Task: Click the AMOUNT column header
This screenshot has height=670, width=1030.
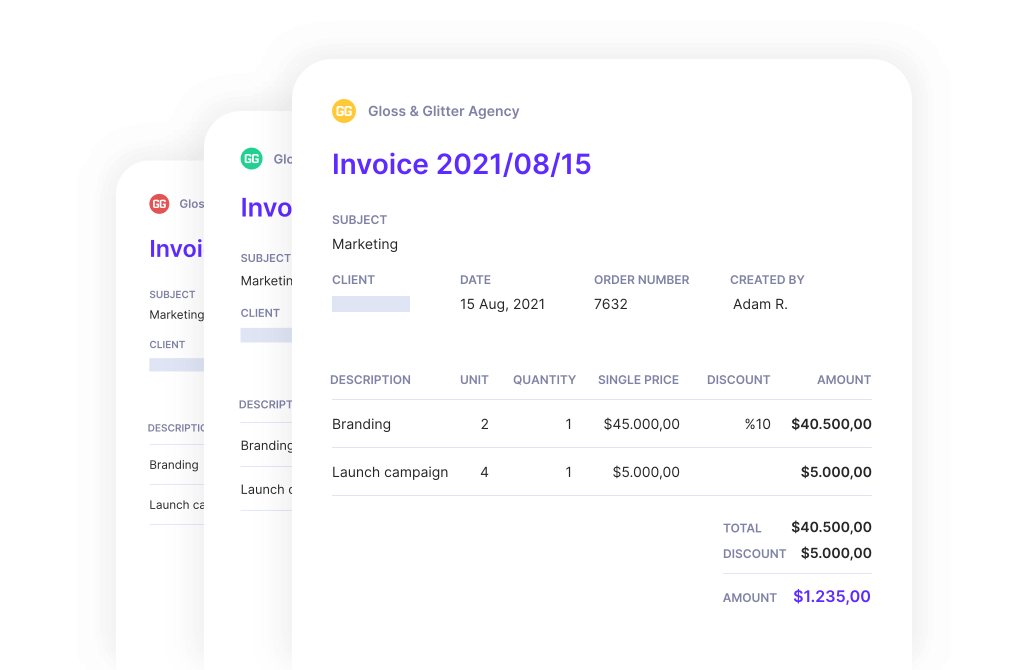Action: (843, 380)
